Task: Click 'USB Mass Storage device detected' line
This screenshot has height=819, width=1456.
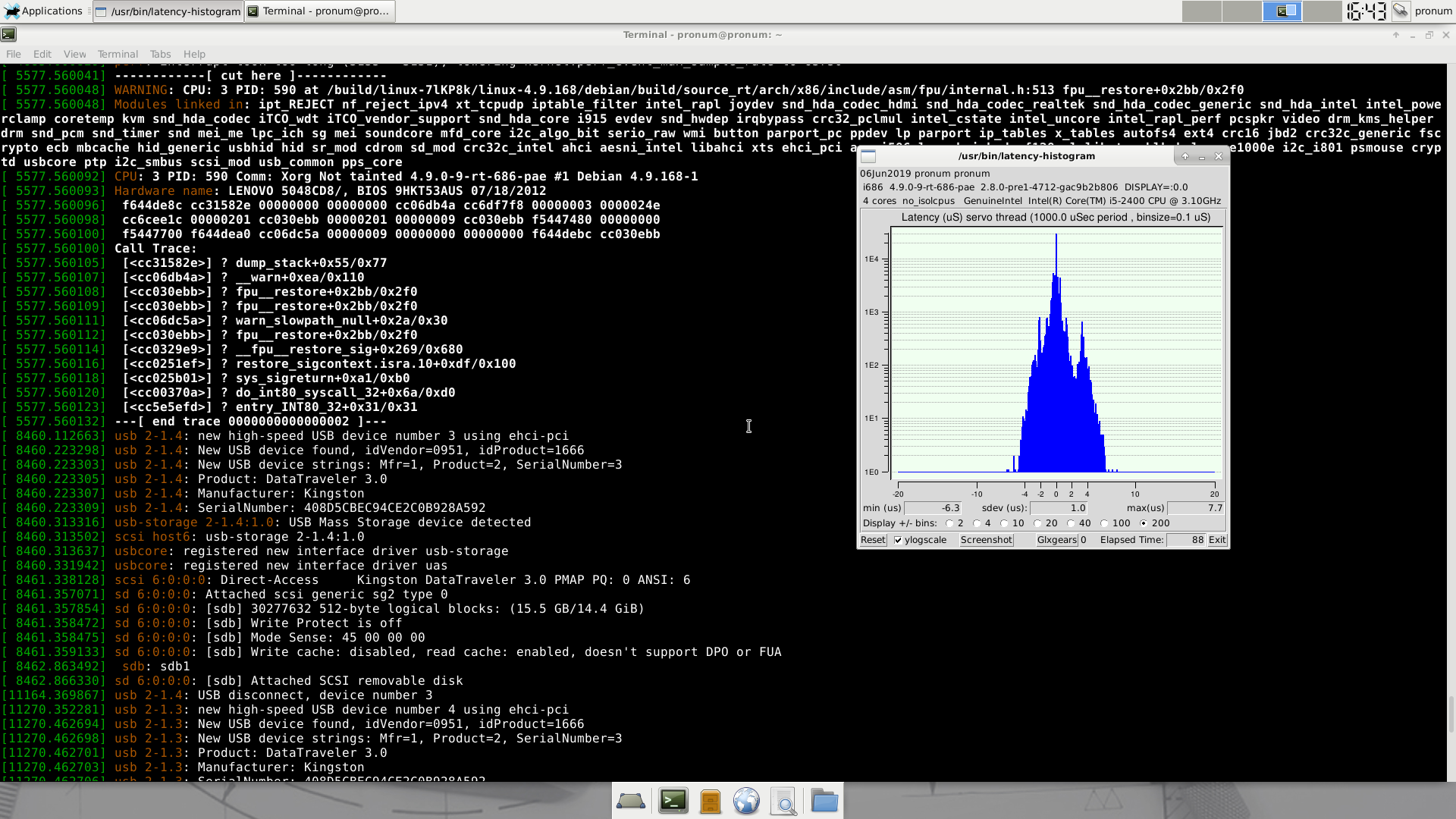Action: coord(409,522)
